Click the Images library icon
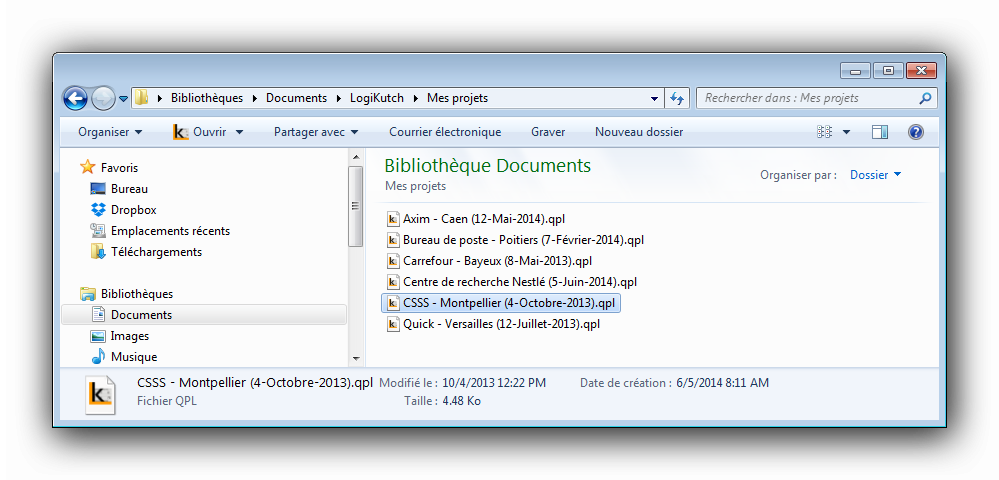The image size is (999, 480). pyautogui.click(x=97, y=336)
